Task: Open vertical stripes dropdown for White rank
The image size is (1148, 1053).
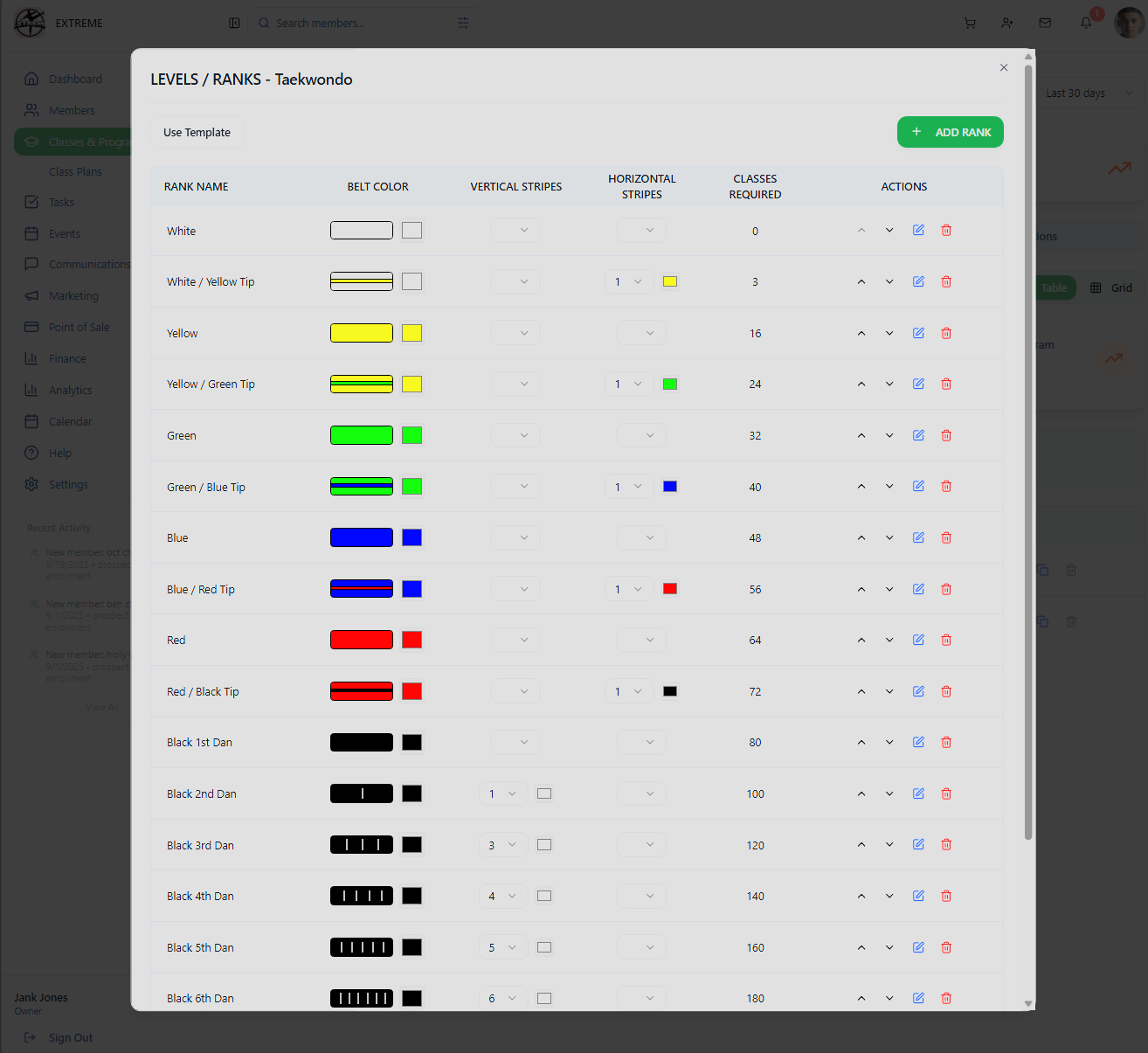Action: pyautogui.click(x=515, y=230)
